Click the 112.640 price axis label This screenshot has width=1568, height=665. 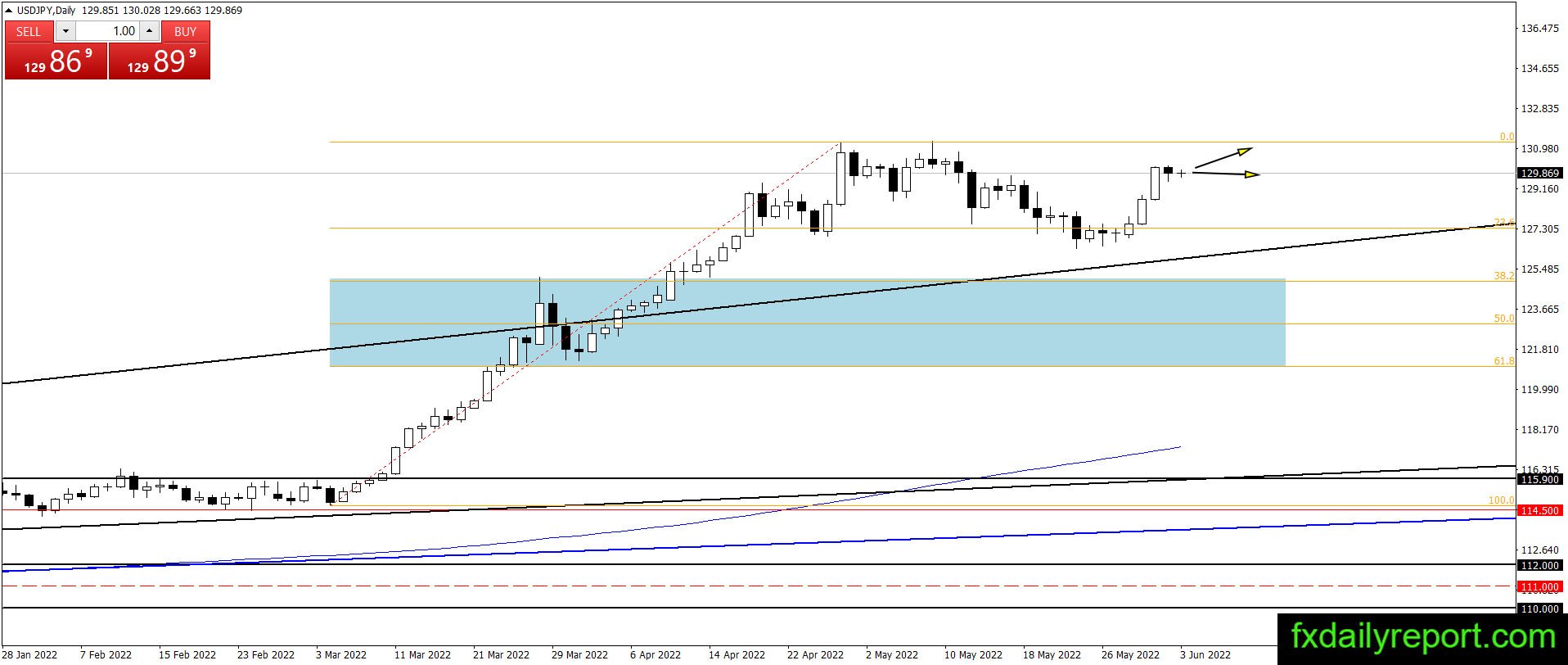pyautogui.click(x=1539, y=550)
